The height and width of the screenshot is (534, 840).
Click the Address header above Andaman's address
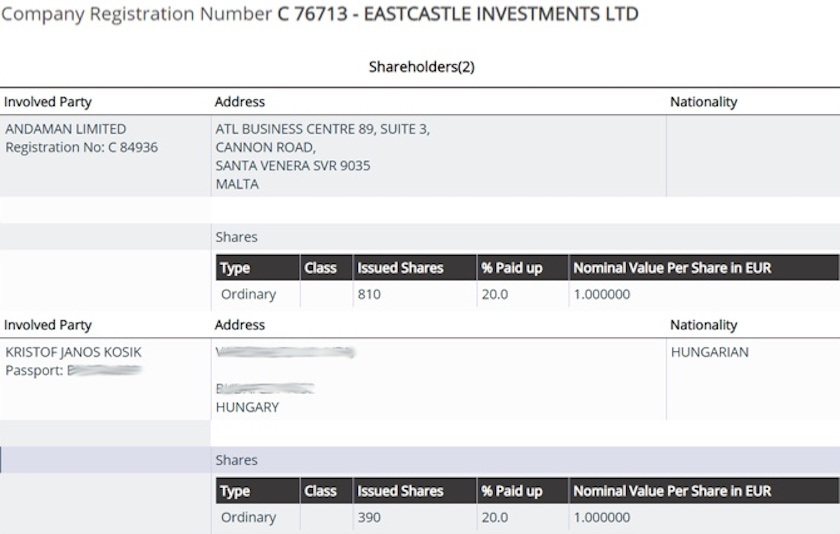239,102
